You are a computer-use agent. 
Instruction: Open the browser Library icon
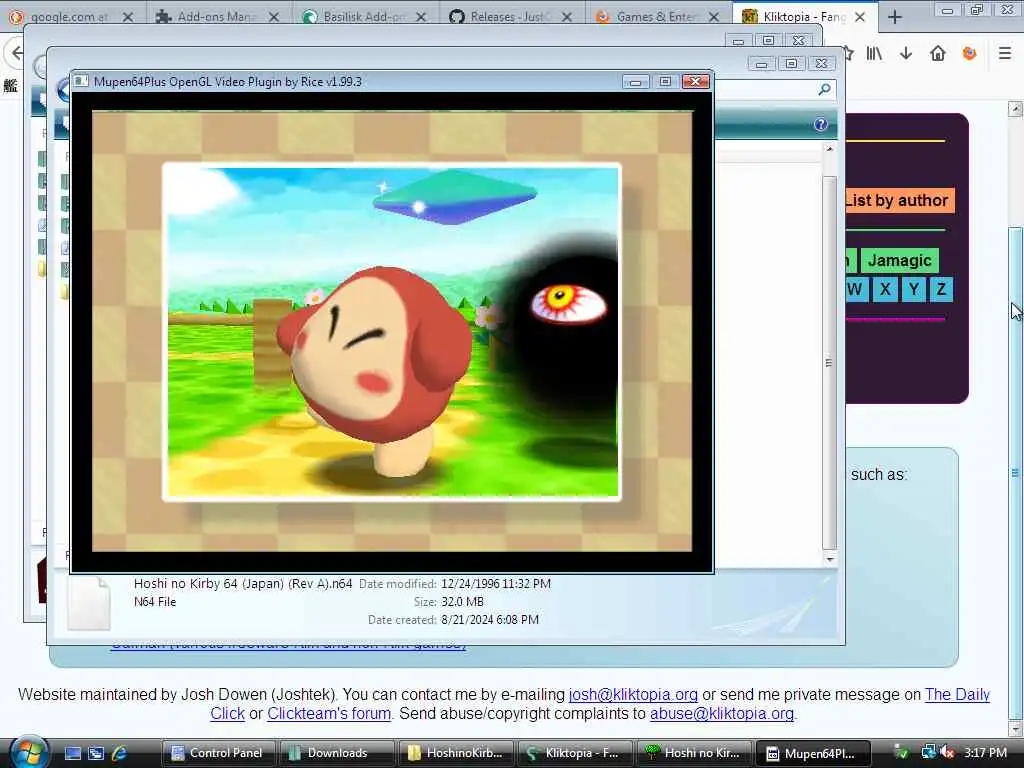(874, 54)
